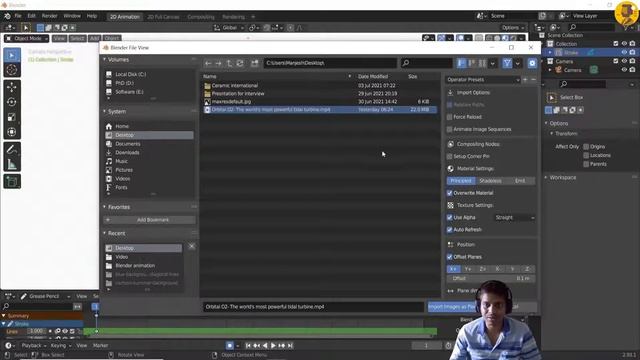Enable Affect Only Origins checkbox

click(586, 147)
